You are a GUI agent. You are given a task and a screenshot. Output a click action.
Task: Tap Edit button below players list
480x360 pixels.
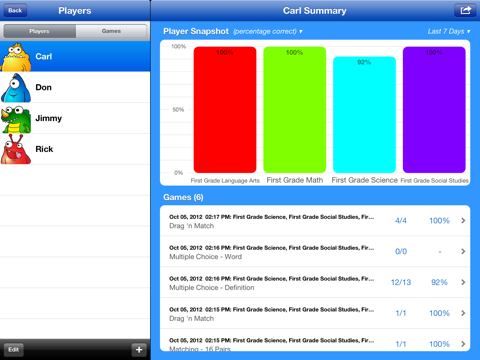click(x=14, y=349)
